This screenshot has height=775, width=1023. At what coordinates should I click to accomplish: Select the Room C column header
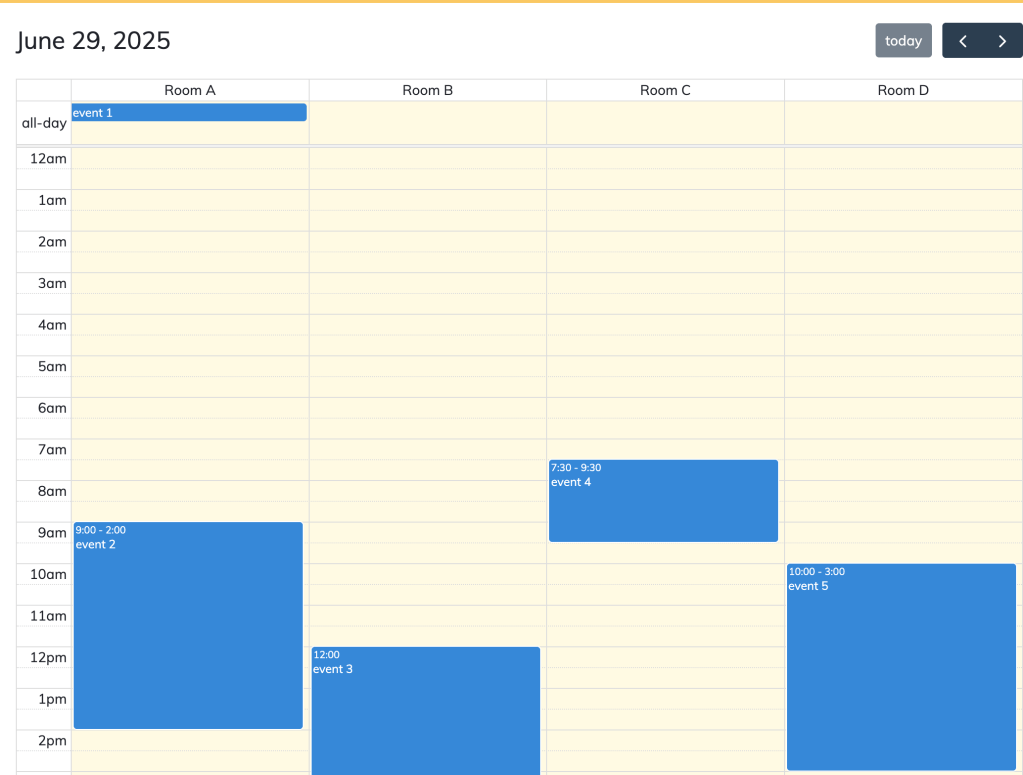(x=665, y=90)
